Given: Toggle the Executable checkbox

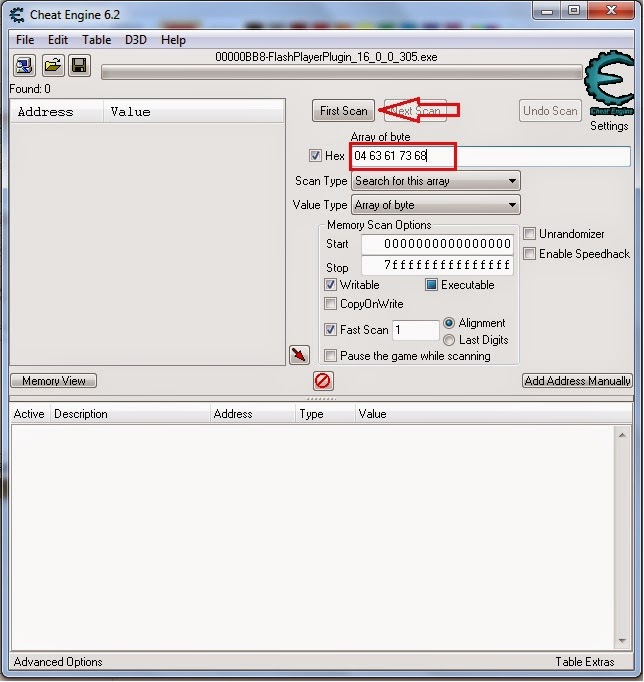Looking at the screenshot, I should click(431, 284).
